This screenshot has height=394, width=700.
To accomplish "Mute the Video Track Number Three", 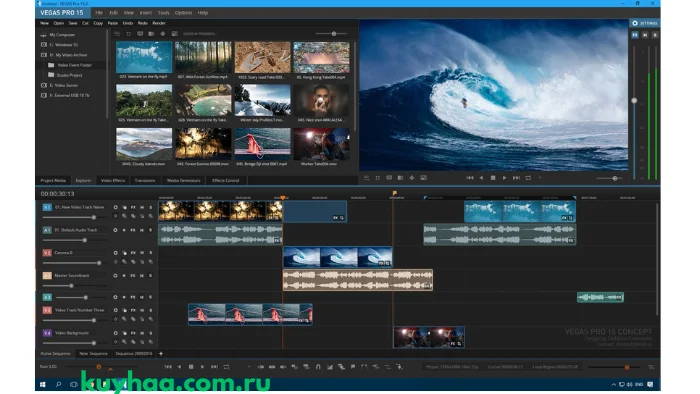I will tap(142, 310).
